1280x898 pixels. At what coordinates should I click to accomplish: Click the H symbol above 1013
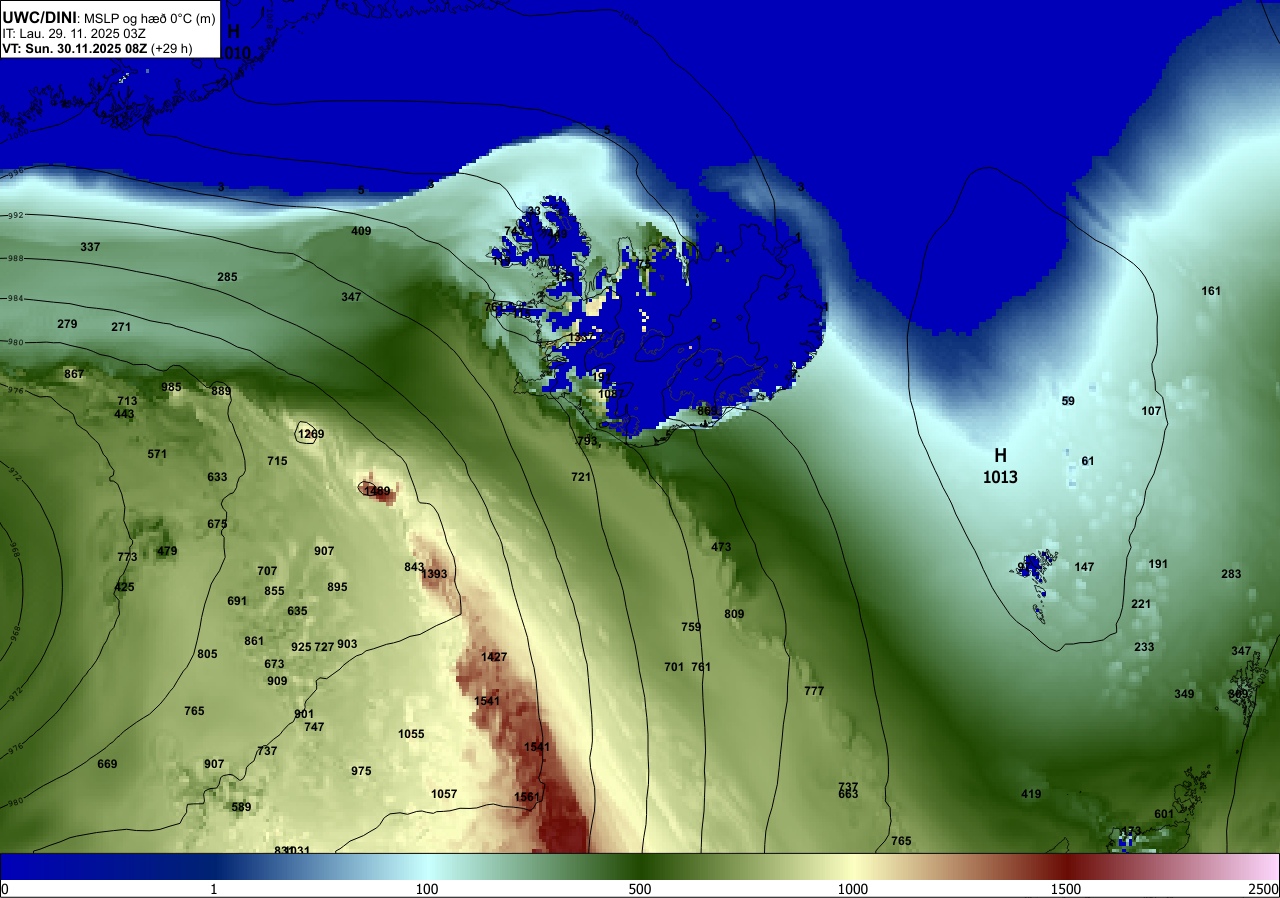[1000, 456]
